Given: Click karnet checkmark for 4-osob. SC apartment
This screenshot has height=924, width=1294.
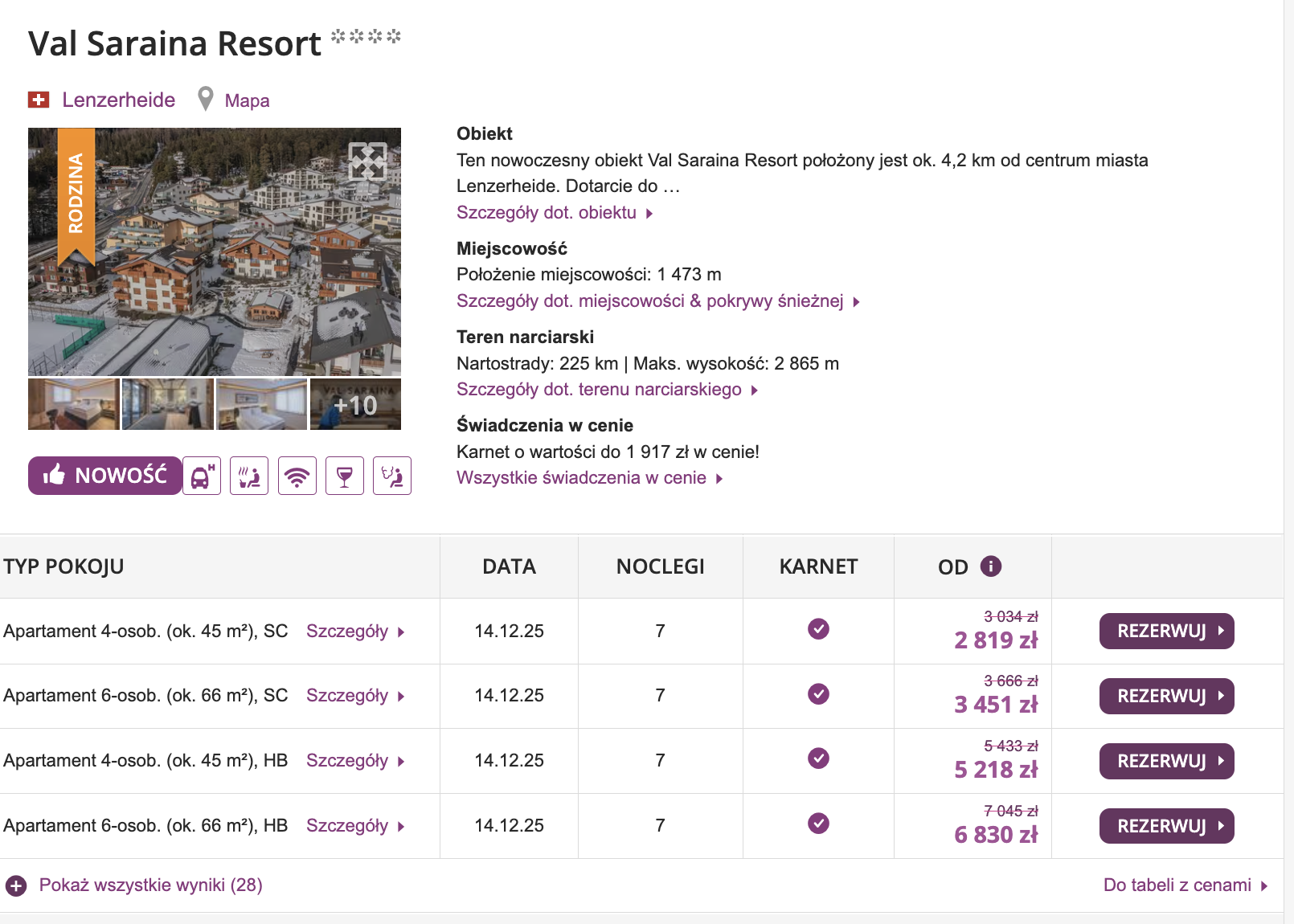Looking at the screenshot, I should (818, 629).
